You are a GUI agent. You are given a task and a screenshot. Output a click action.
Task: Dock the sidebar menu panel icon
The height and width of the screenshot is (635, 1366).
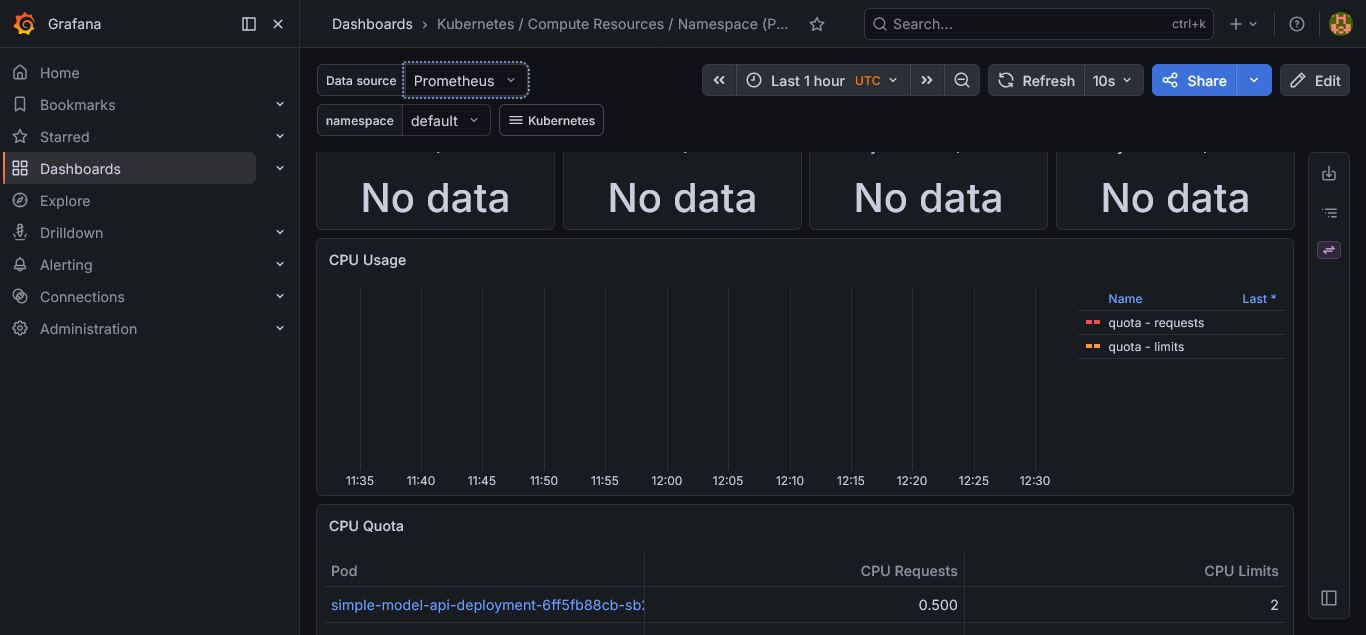[250, 24]
